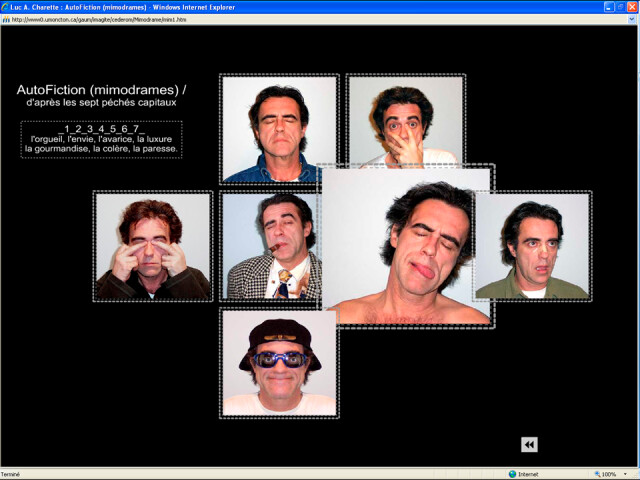
Task: Select number 7 link in the menu
Action: click(x=137, y=130)
